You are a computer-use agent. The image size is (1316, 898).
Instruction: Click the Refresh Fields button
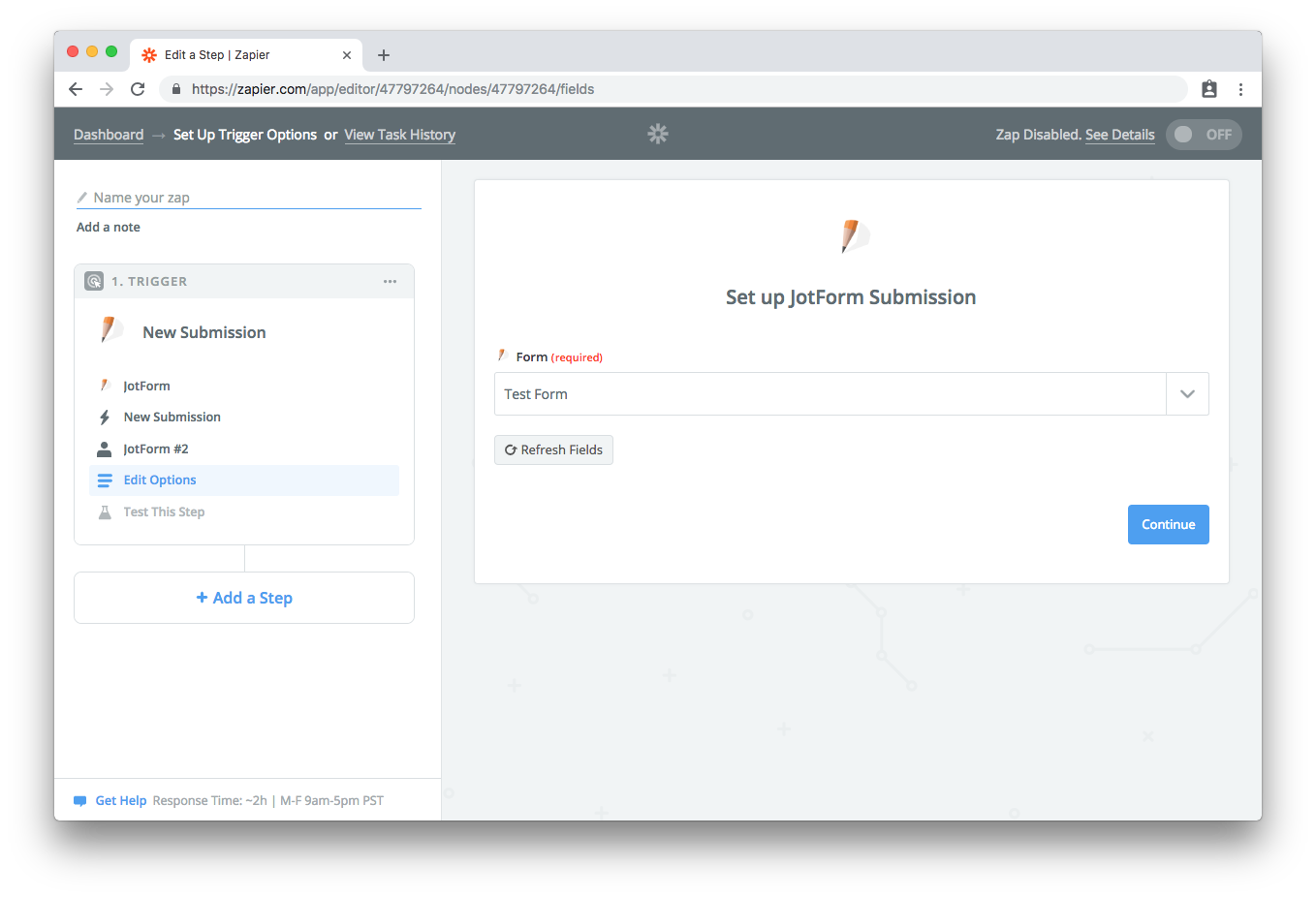click(553, 449)
